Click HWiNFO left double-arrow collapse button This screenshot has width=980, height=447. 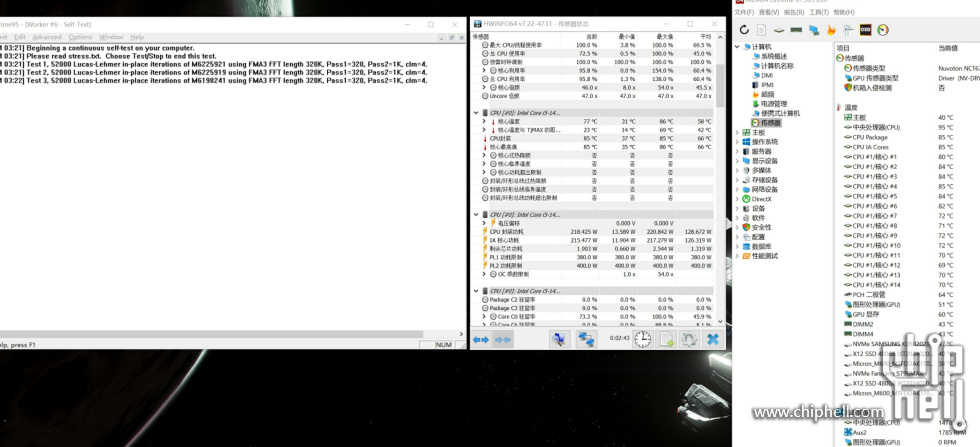click(481, 339)
